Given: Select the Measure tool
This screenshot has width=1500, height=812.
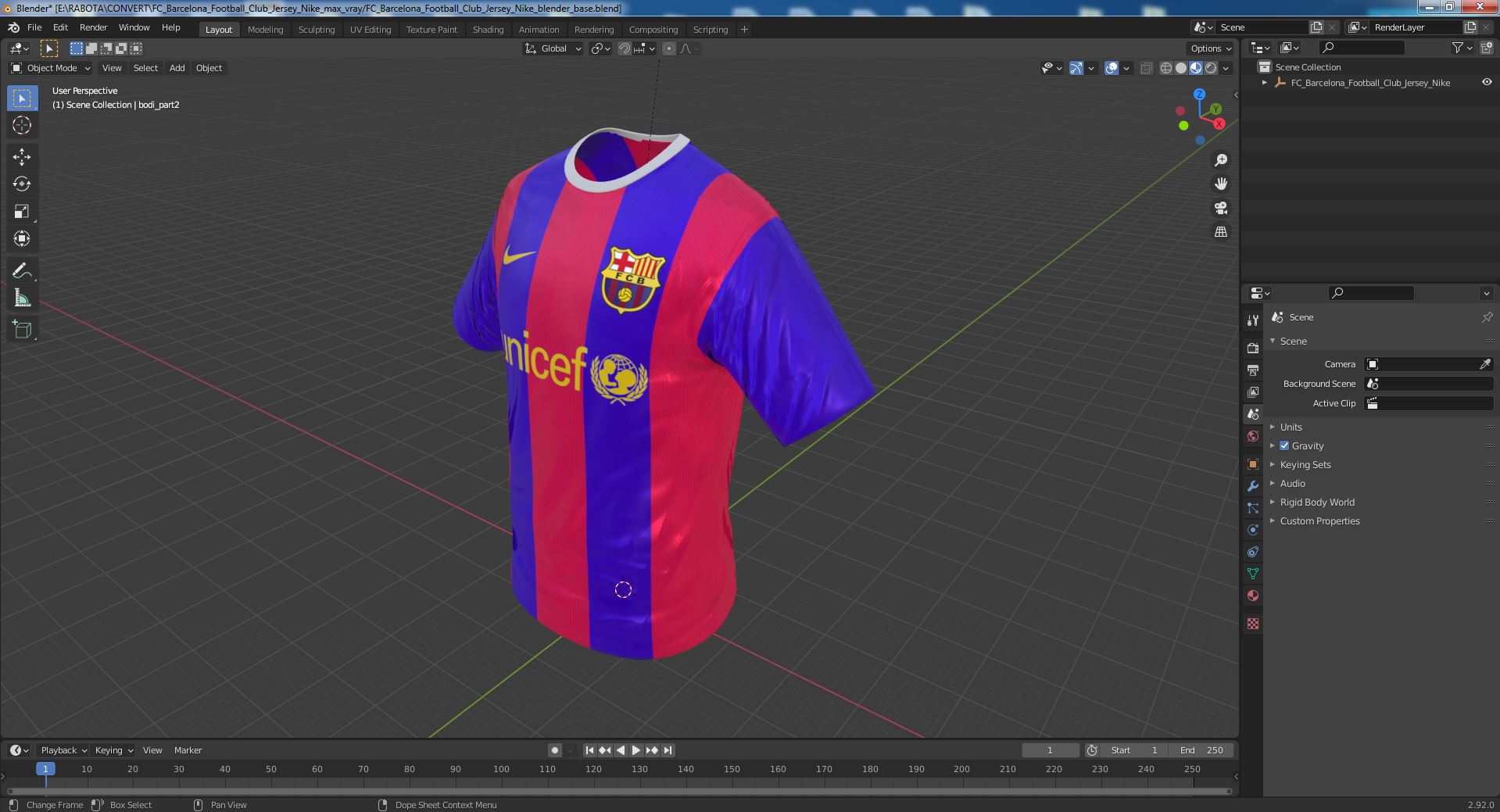Looking at the screenshot, I should tap(22, 298).
